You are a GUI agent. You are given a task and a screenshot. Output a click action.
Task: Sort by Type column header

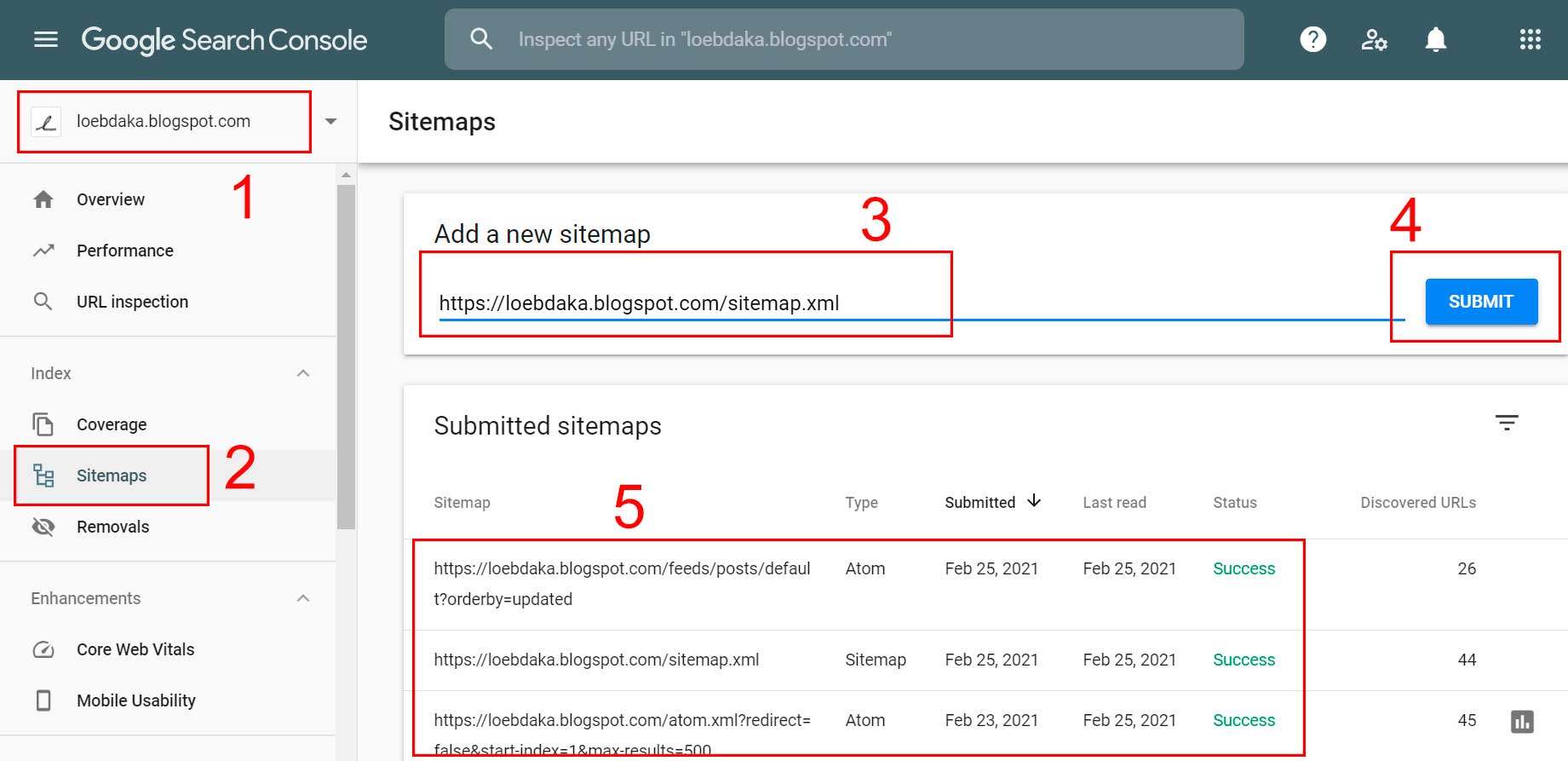(861, 503)
